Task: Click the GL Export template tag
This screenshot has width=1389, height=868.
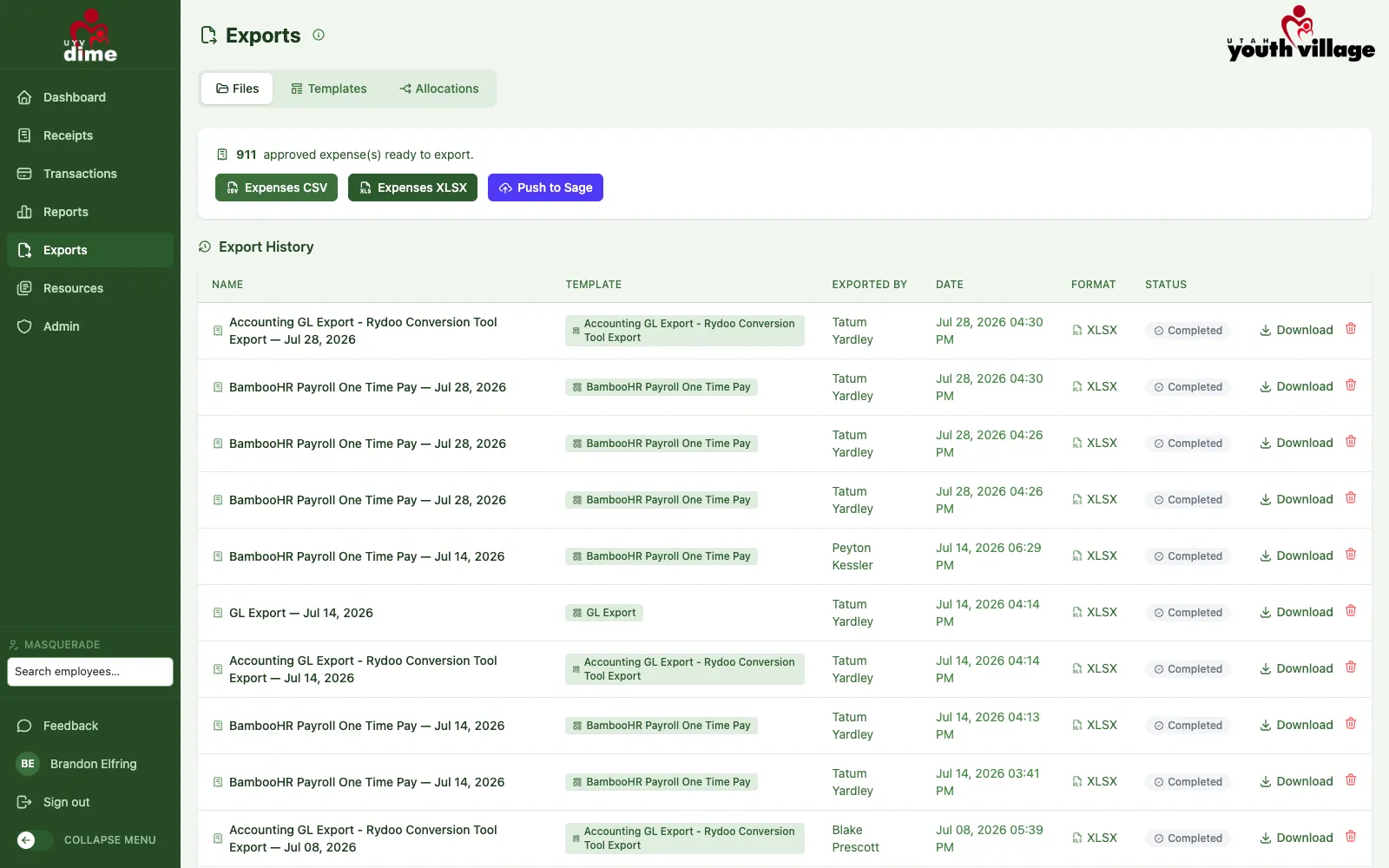Action: click(604, 613)
